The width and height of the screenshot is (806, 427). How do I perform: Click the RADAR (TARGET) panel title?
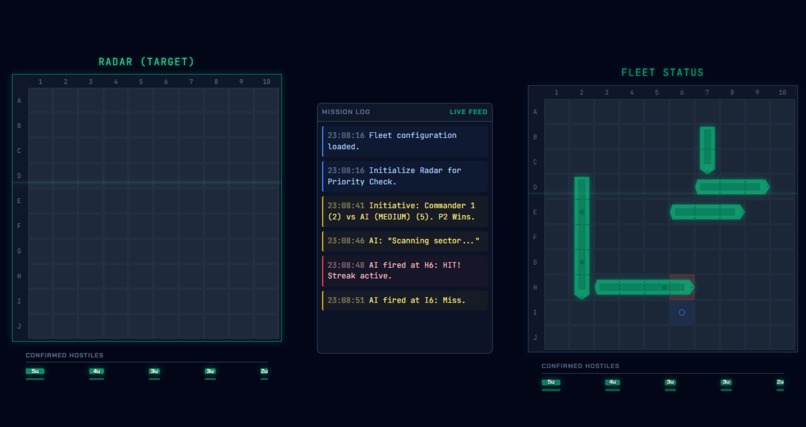[146, 62]
